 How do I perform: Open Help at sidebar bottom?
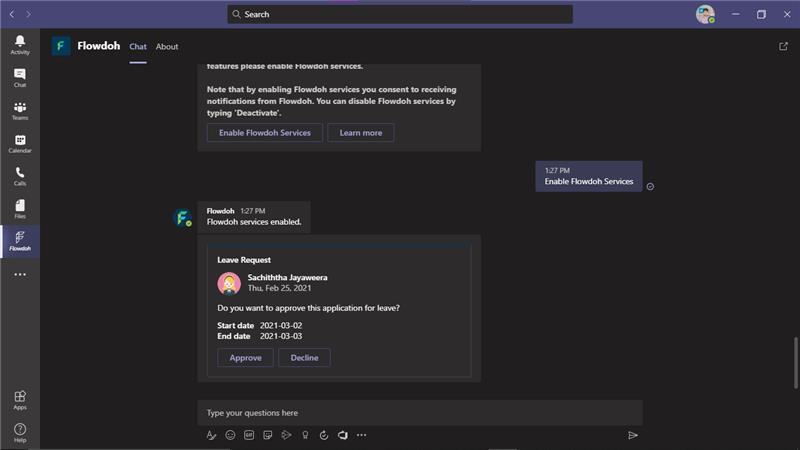pos(20,433)
